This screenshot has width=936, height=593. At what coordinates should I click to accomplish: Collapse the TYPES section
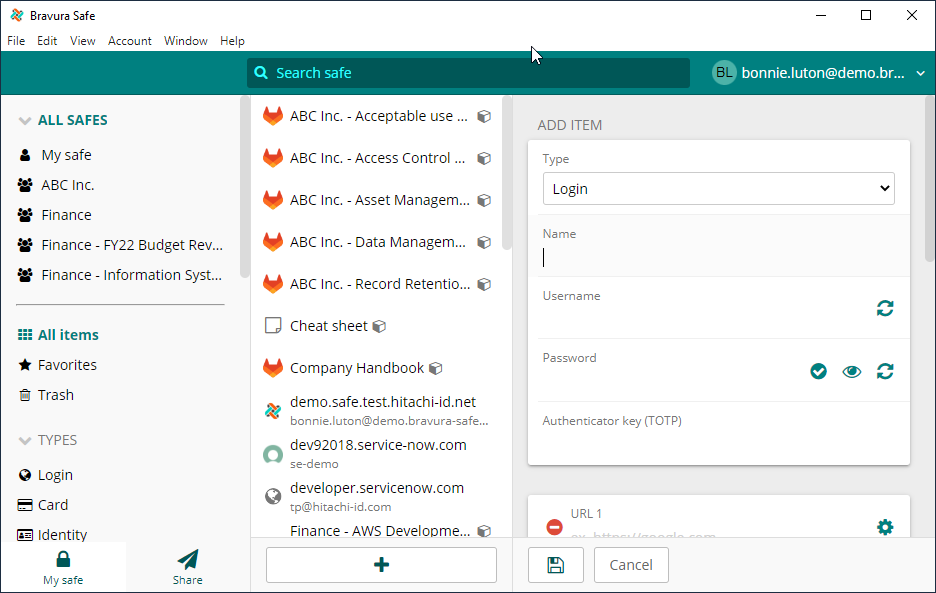coord(25,441)
